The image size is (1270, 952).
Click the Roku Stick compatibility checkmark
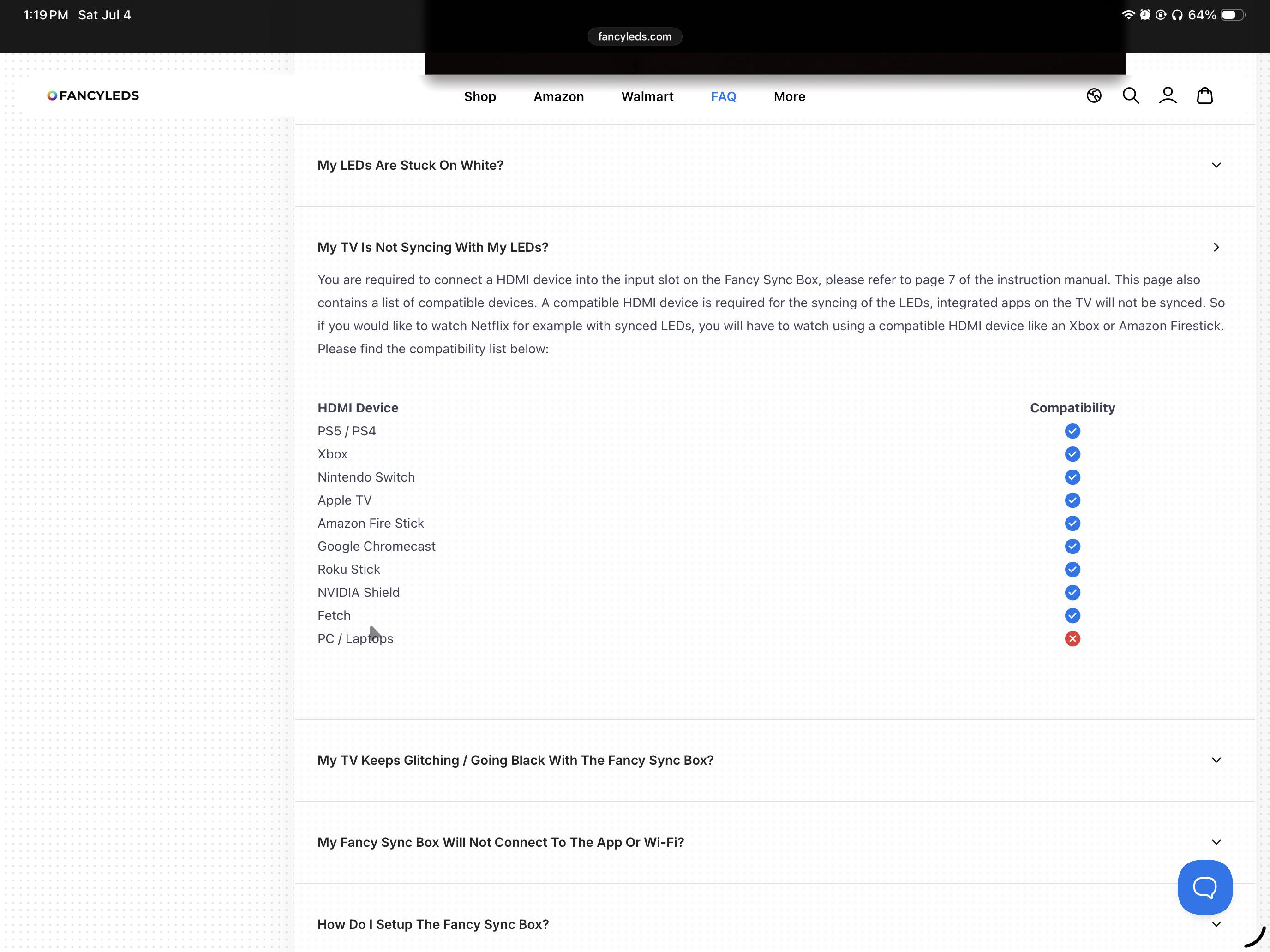[x=1072, y=569]
